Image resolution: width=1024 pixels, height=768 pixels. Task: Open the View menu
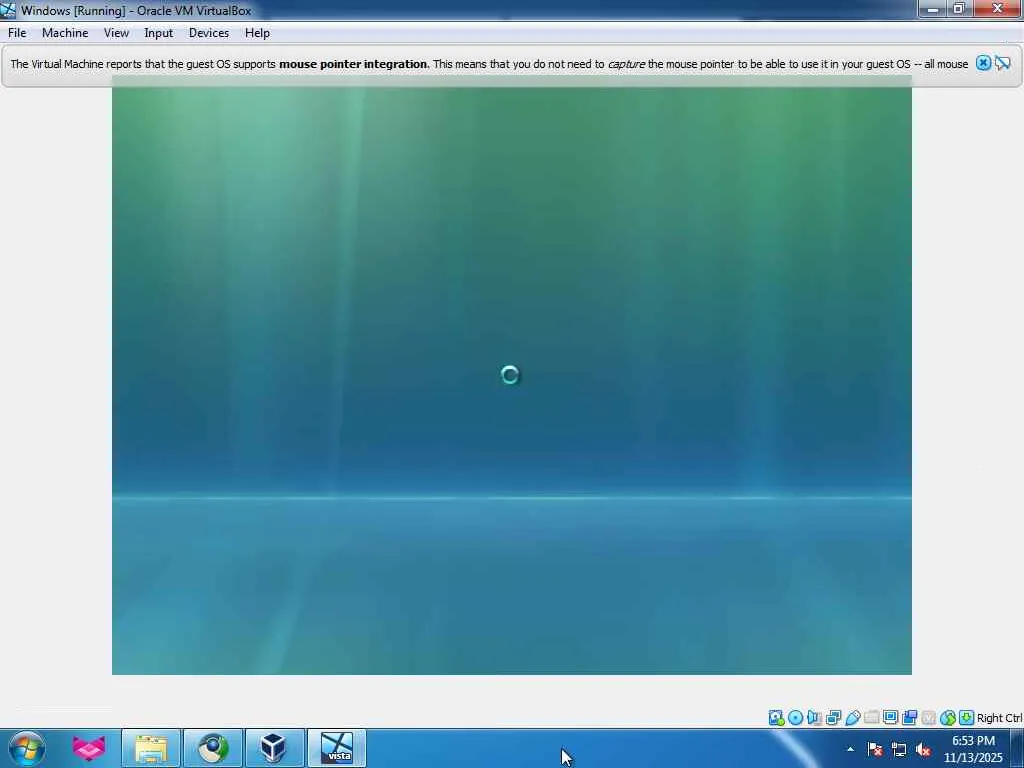pyautogui.click(x=116, y=33)
